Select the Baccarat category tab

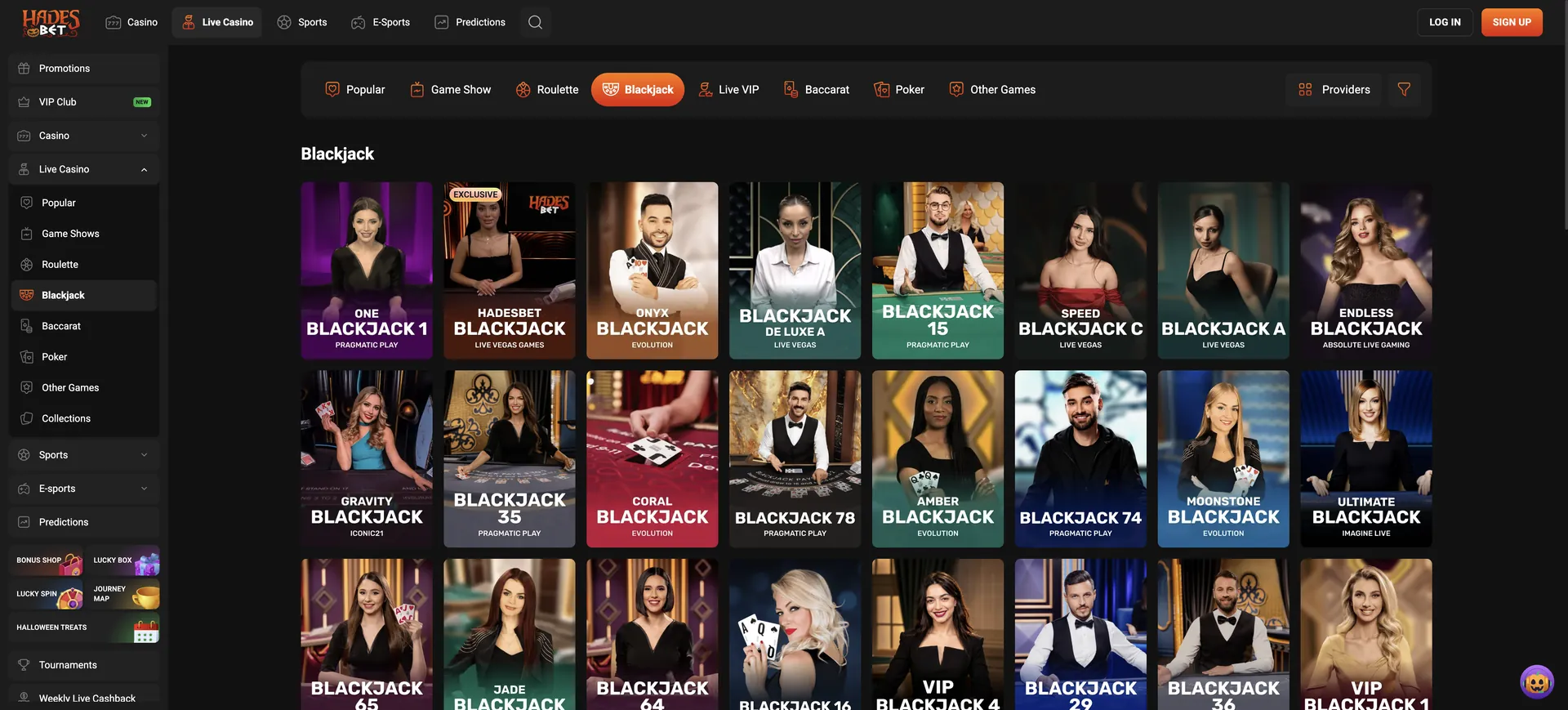coord(817,90)
